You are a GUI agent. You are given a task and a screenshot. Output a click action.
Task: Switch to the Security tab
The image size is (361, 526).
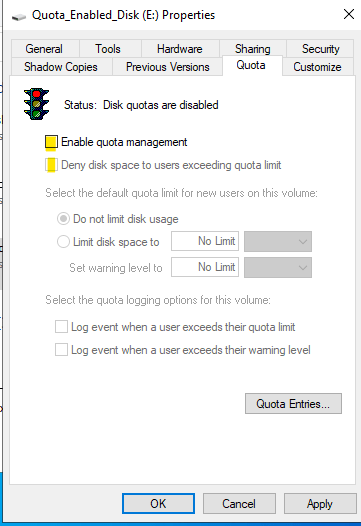tap(320, 49)
